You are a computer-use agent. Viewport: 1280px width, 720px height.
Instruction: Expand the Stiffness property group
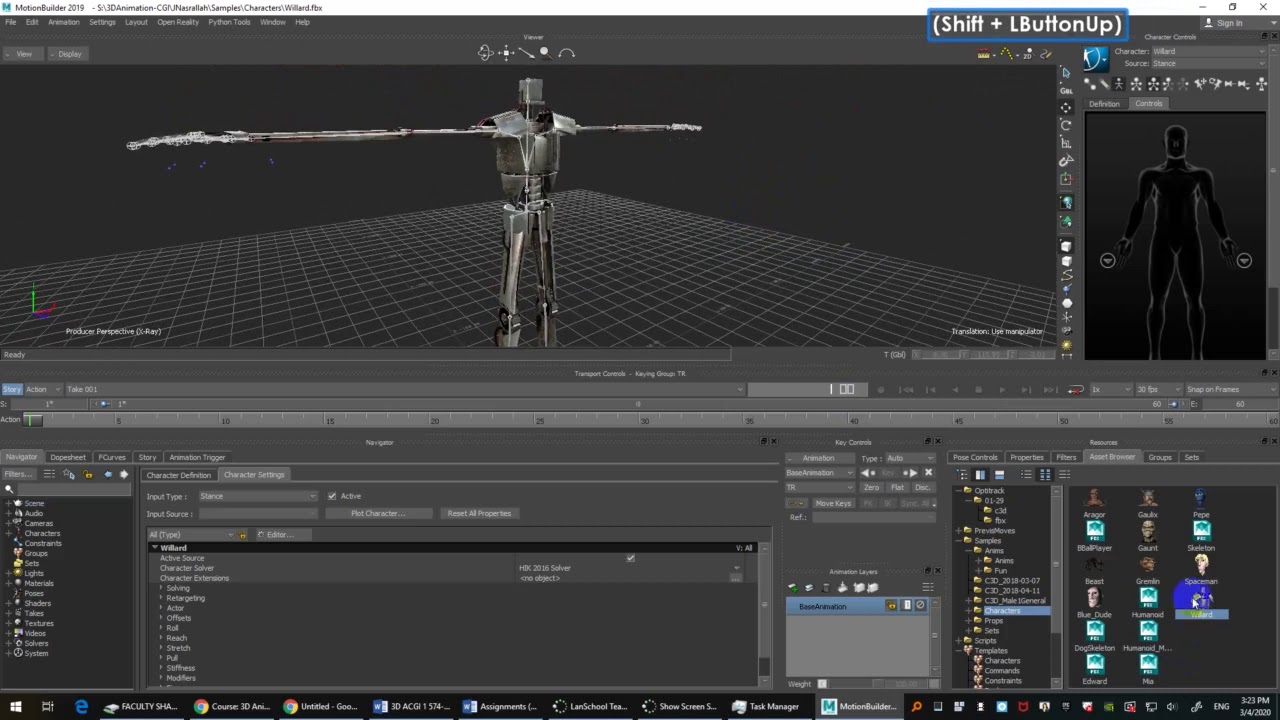coord(161,668)
